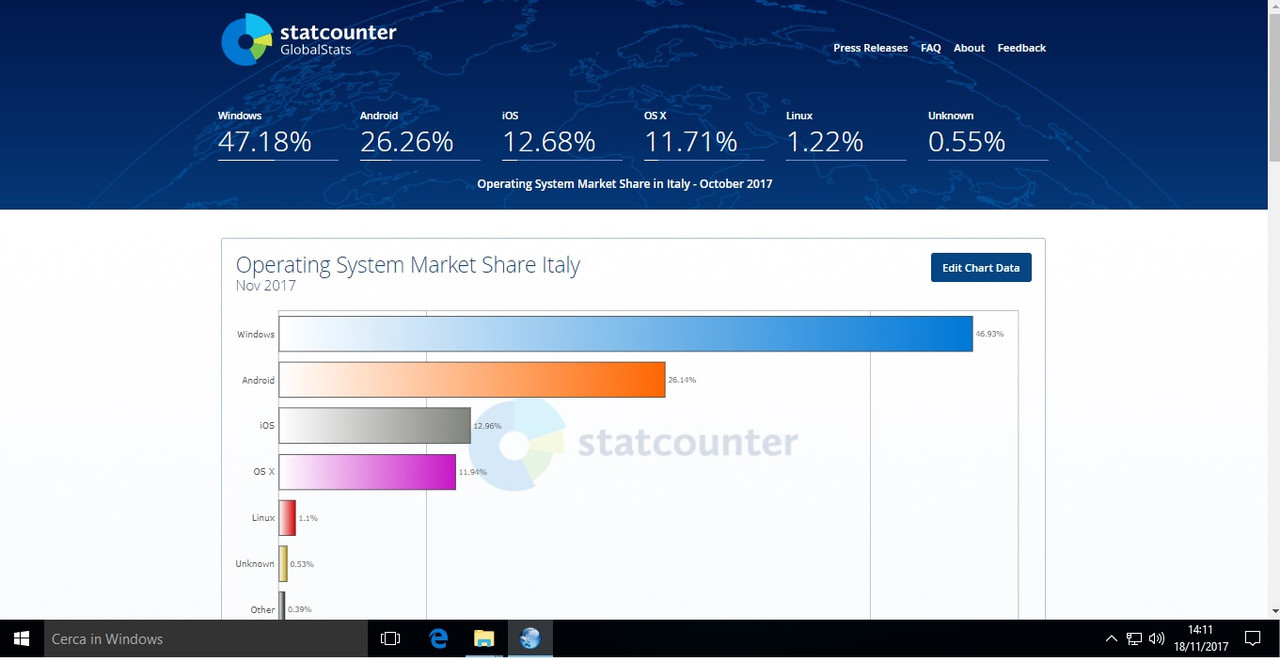Click the Nov 2017 chart subtitle

266,286
